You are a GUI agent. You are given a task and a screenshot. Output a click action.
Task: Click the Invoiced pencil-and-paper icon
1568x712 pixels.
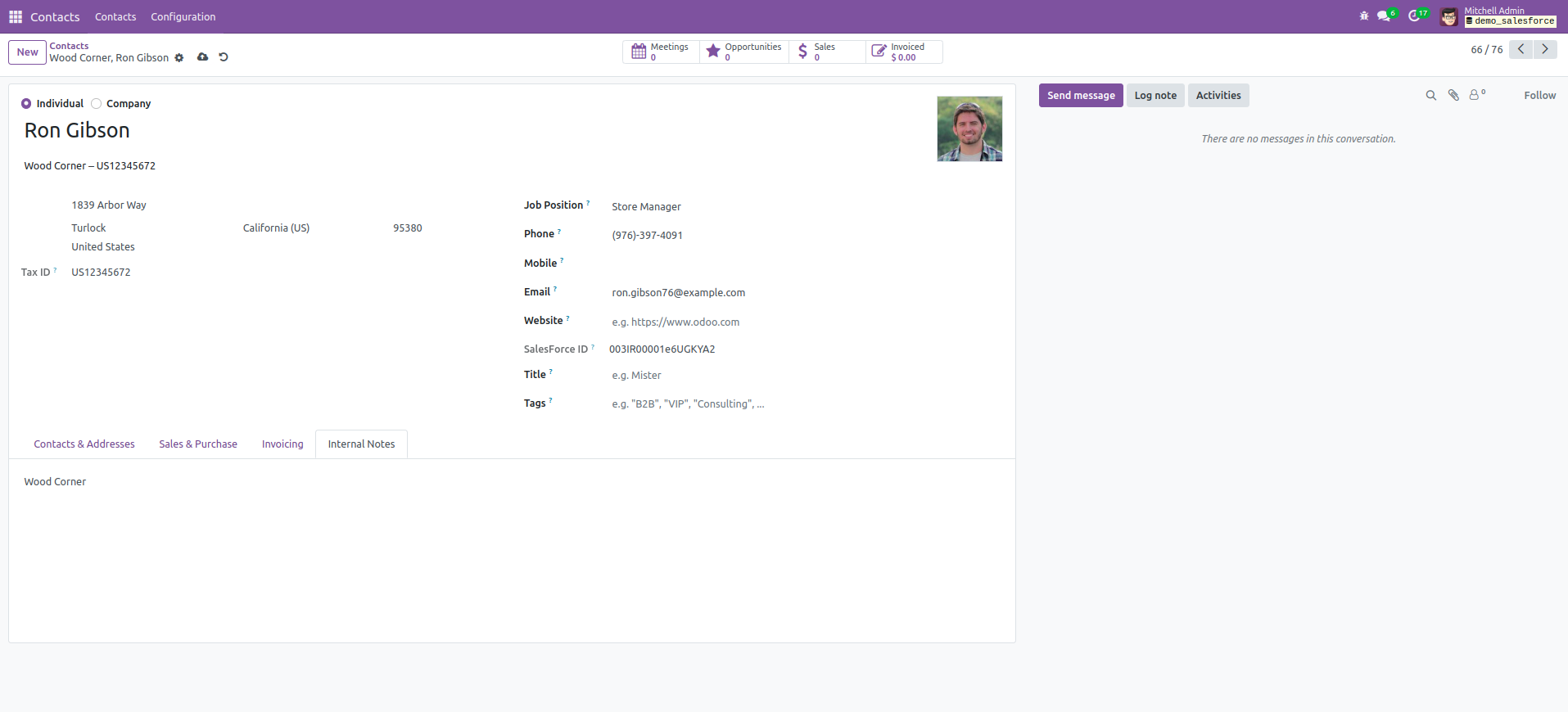879,52
